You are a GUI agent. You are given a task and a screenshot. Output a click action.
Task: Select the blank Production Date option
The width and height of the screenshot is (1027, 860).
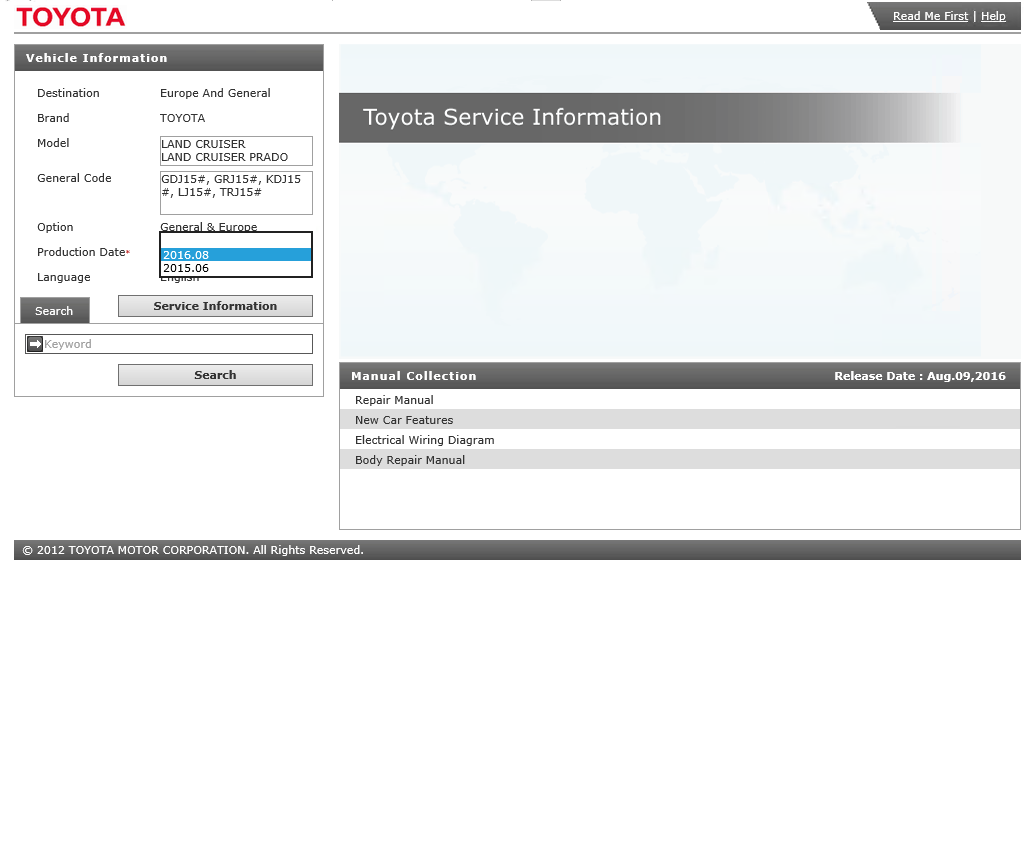(x=236, y=241)
